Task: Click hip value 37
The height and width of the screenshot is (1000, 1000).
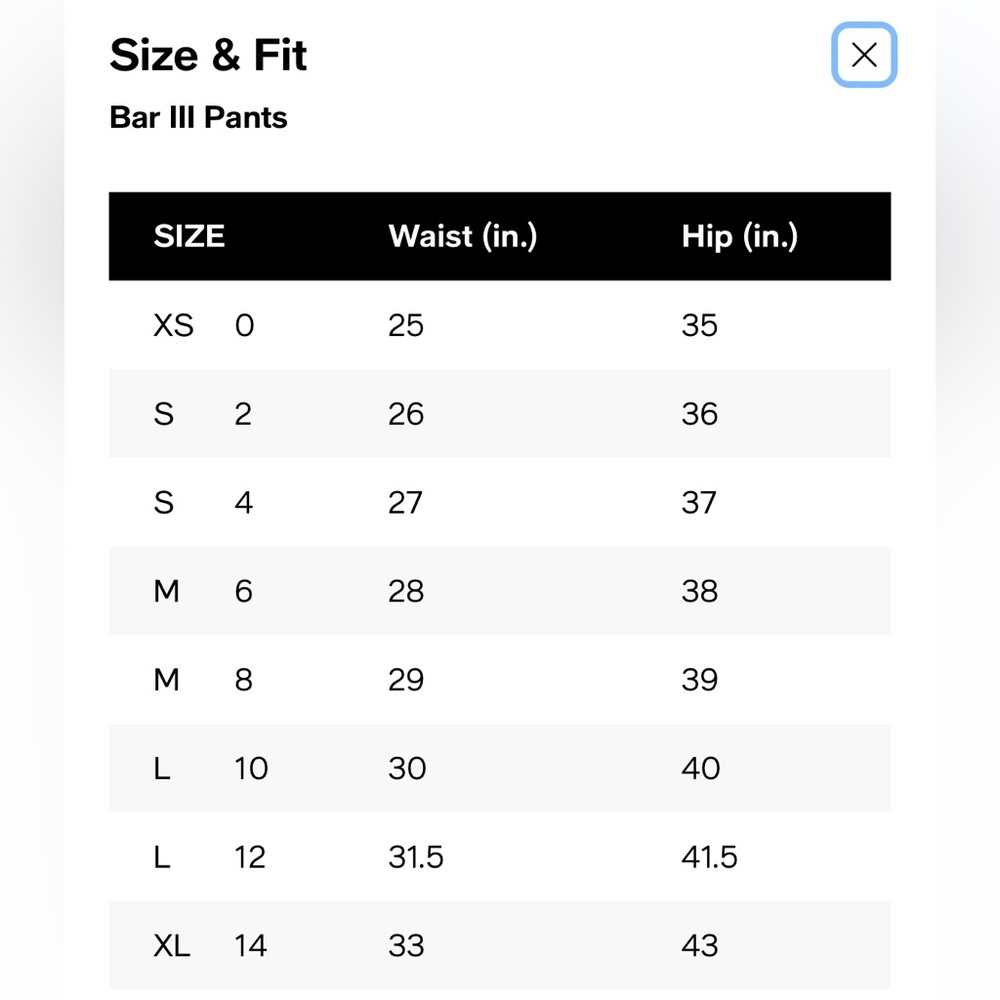Action: [x=699, y=503]
